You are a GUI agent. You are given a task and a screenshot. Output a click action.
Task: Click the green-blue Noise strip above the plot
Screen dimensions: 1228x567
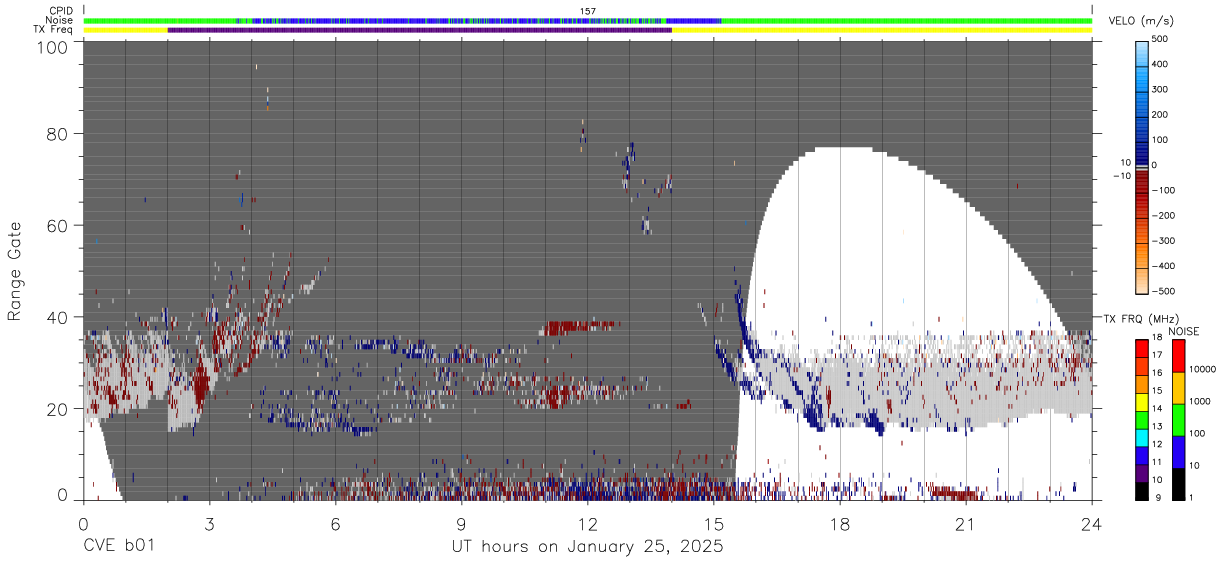(588, 20)
